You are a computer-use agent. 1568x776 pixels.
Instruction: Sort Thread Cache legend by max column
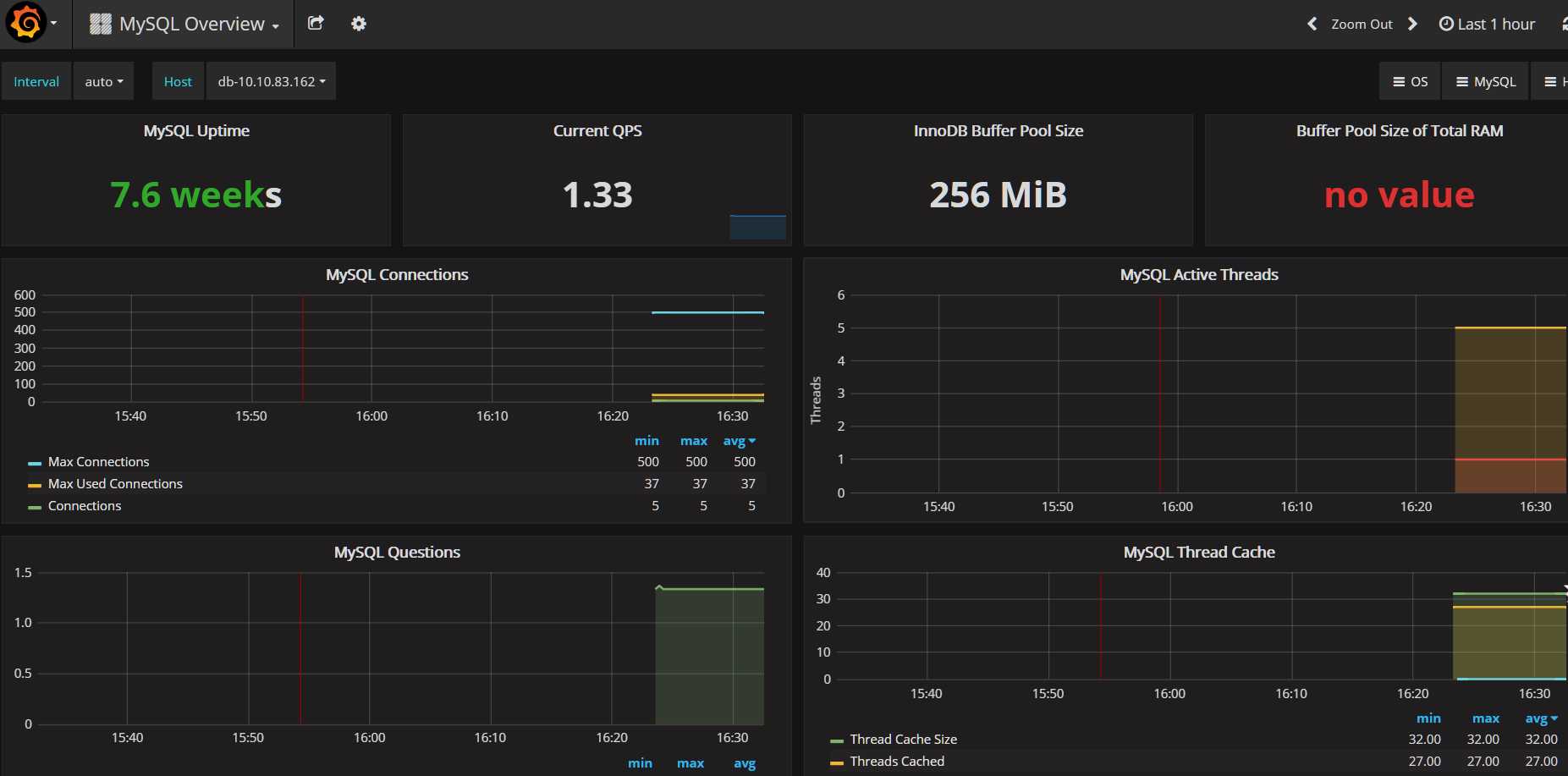coord(1485,718)
